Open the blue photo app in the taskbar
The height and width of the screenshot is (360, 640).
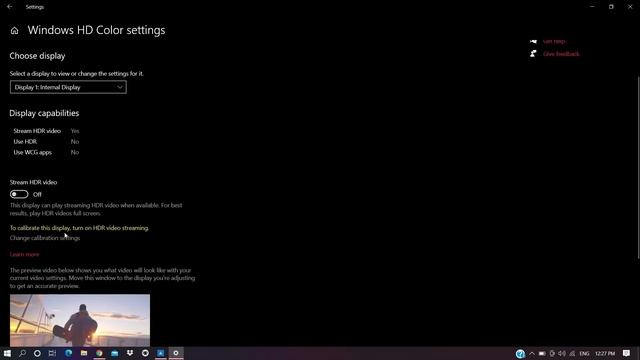pyautogui.click(x=160, y=353)
